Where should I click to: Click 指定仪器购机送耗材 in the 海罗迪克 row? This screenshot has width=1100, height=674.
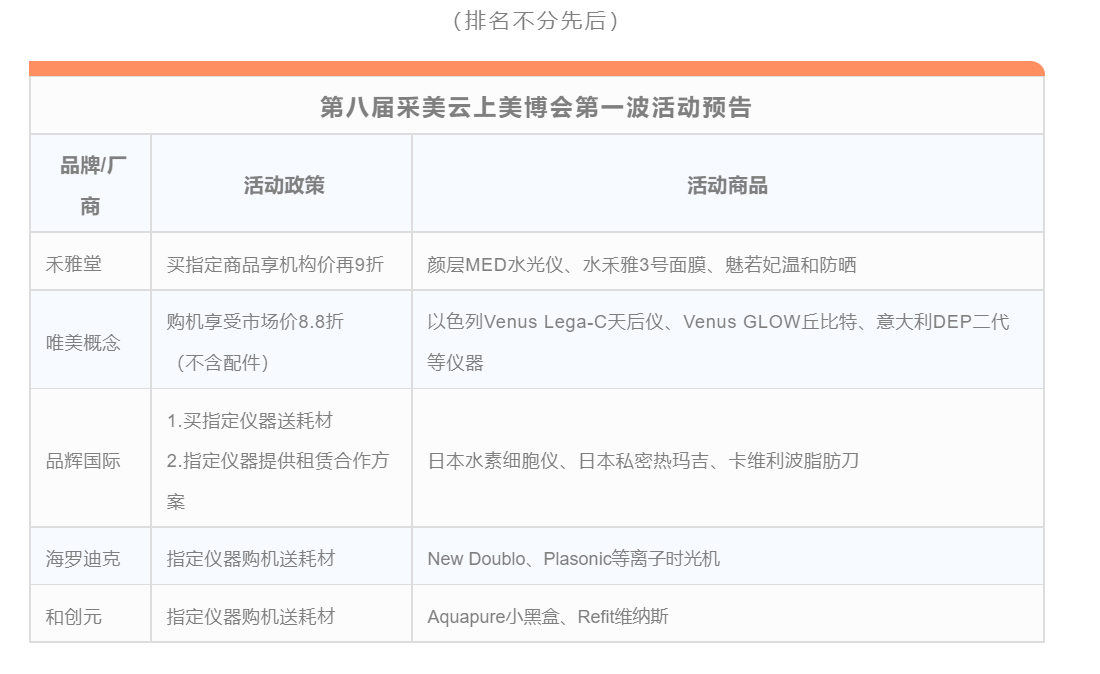[251, 559]
